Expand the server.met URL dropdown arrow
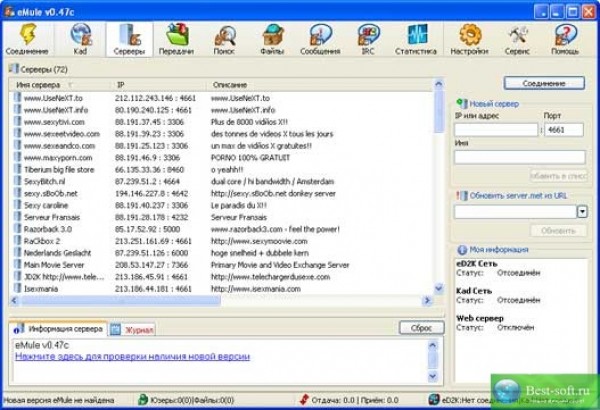Screen dimensions: 600x410 [582, 211]
